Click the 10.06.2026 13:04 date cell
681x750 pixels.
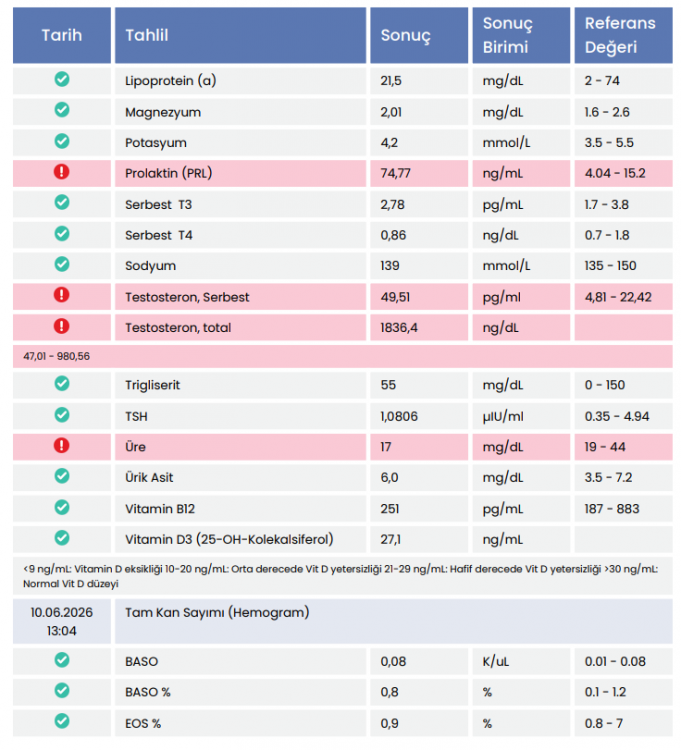coord(62,621)
